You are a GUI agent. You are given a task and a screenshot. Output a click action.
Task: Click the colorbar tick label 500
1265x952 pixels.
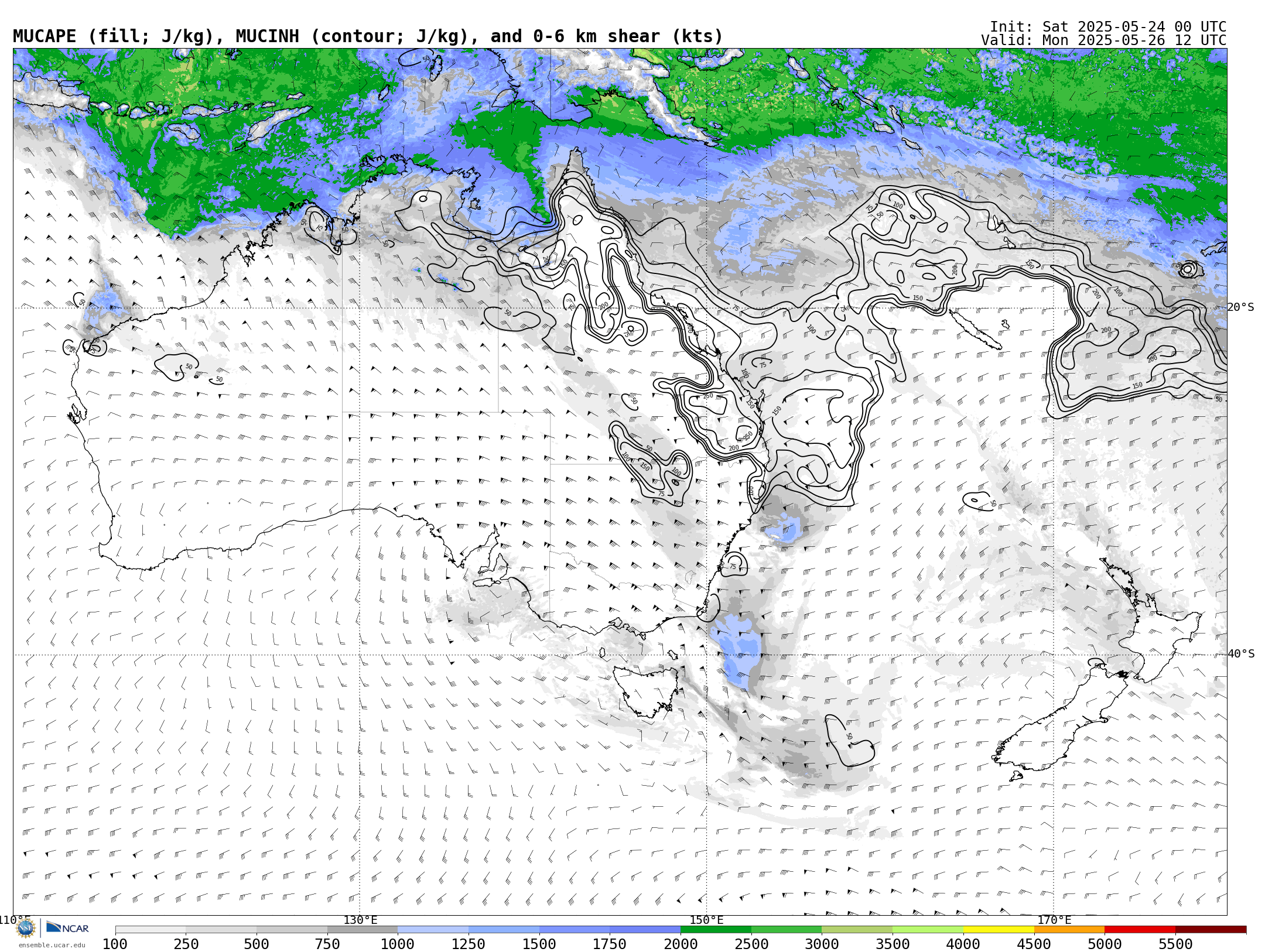point(257,944)
